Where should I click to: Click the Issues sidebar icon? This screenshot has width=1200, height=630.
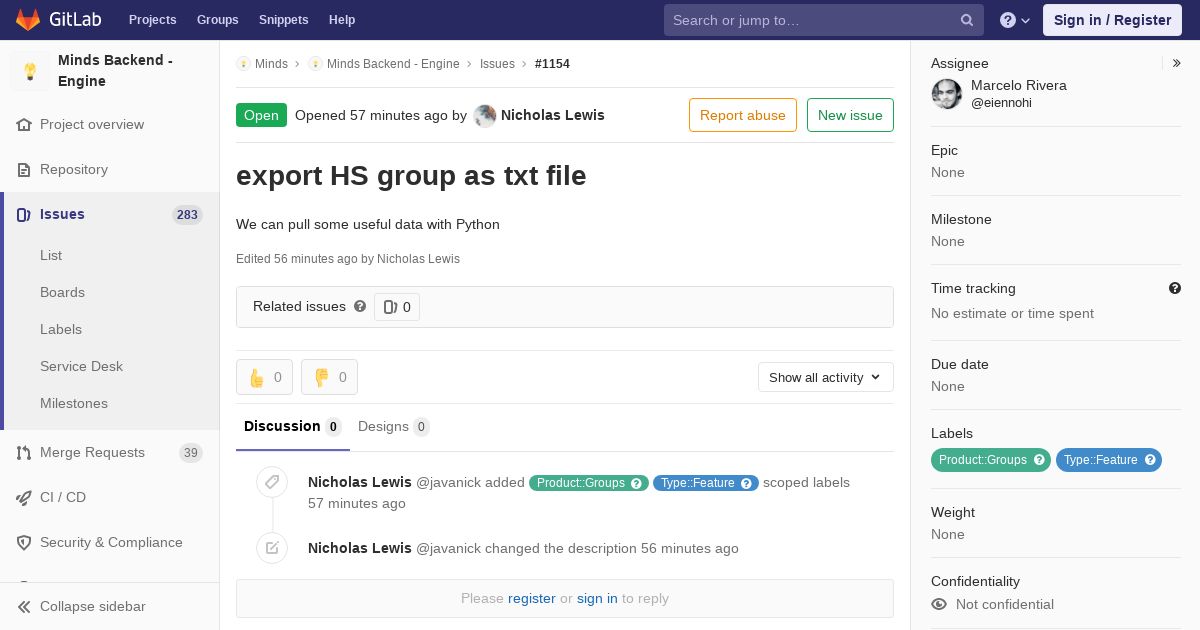[24, 215]
